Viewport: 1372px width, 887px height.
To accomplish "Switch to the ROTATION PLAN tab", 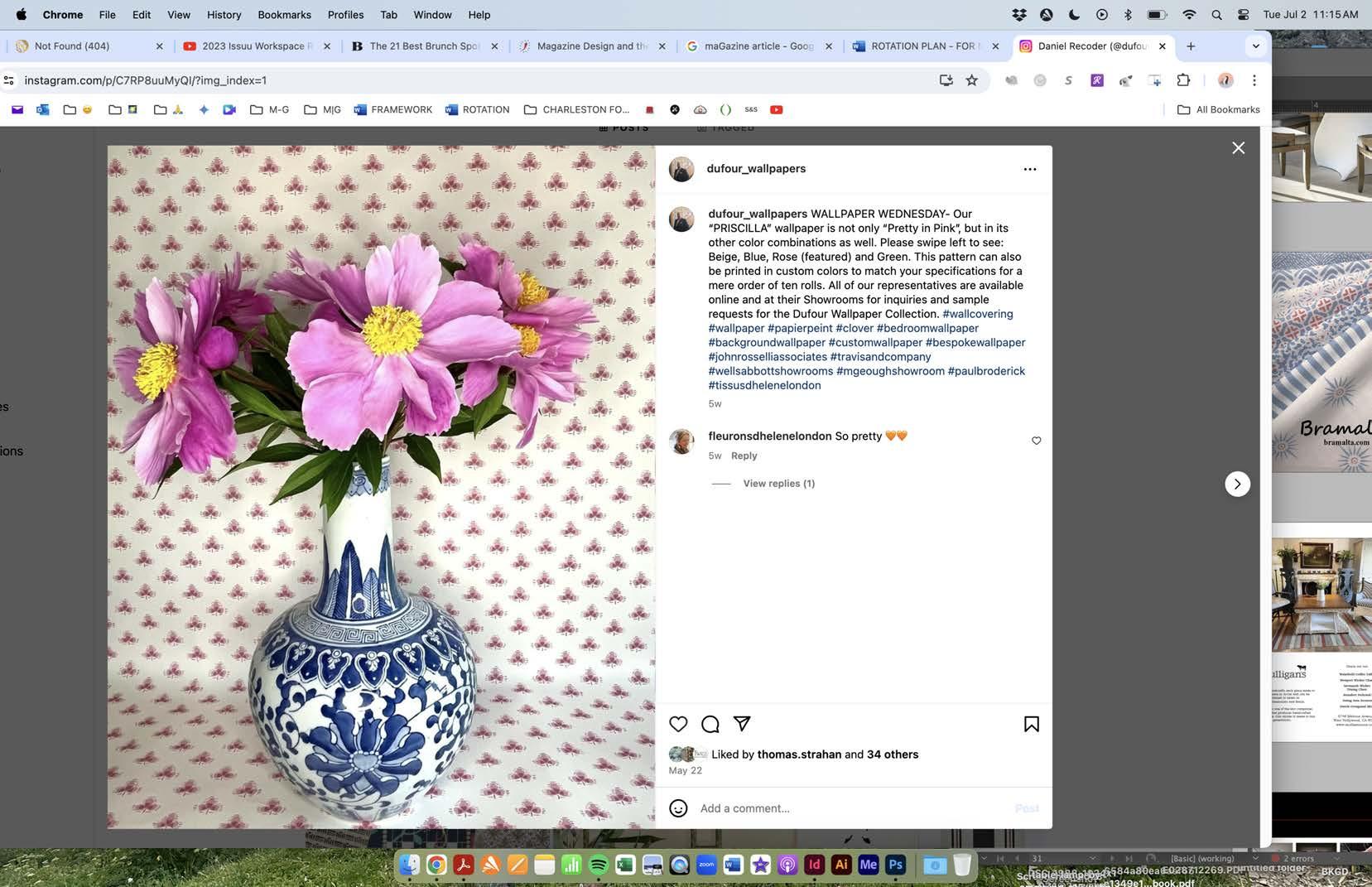I will click(x=926, y=46).
